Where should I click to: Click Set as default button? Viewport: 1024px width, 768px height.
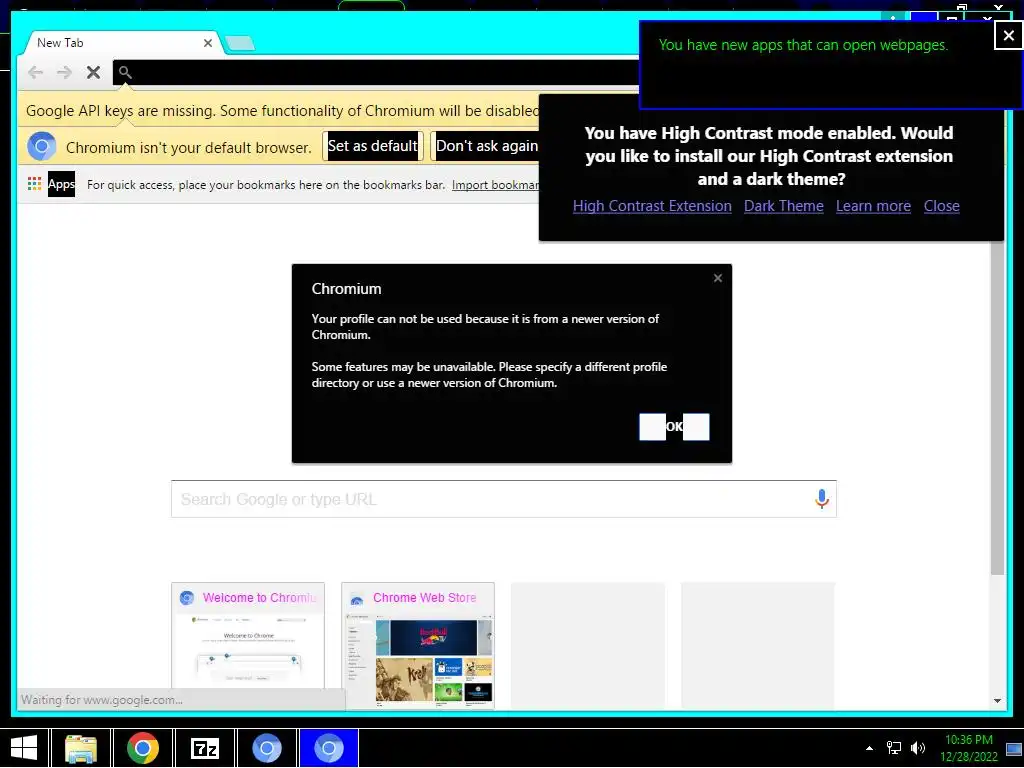point(372,146)
